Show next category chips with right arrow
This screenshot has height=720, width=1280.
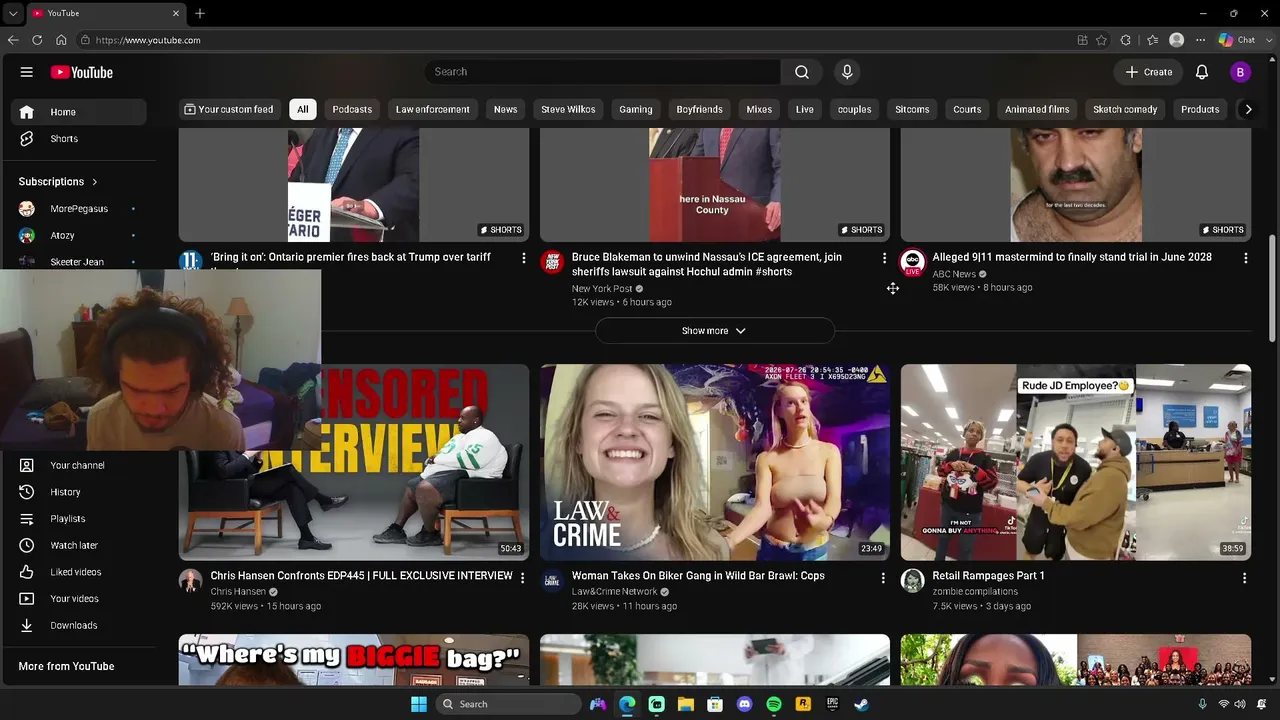[x=1248, y=109]
